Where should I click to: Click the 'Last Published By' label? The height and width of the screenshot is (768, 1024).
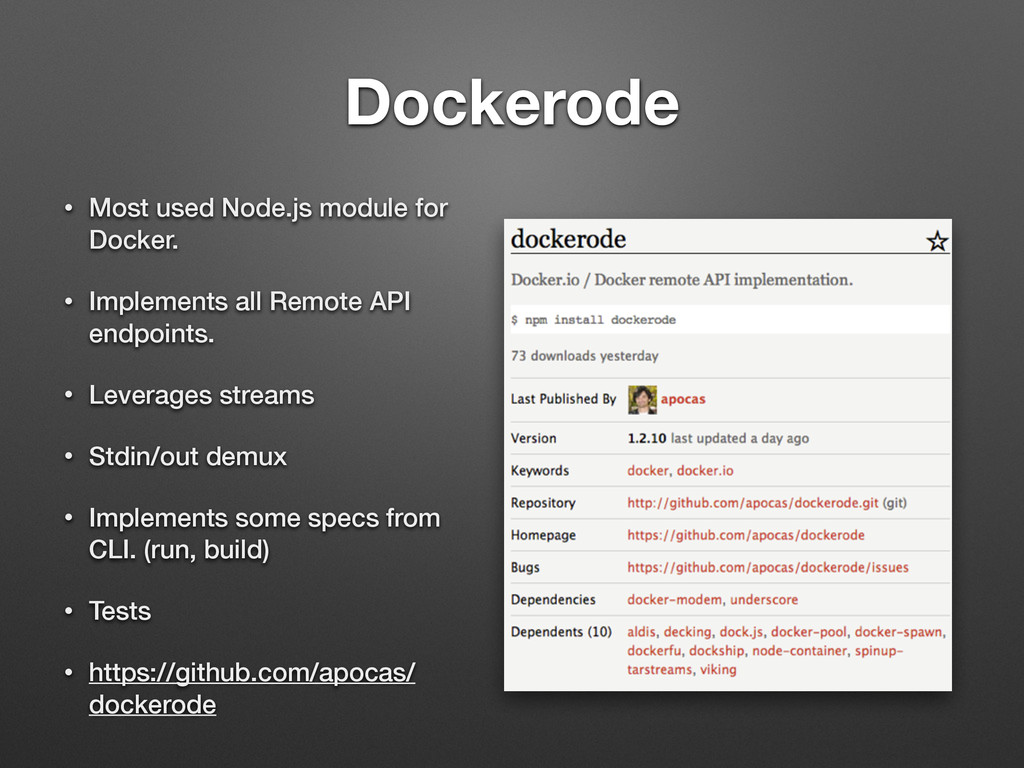point(563,399)
